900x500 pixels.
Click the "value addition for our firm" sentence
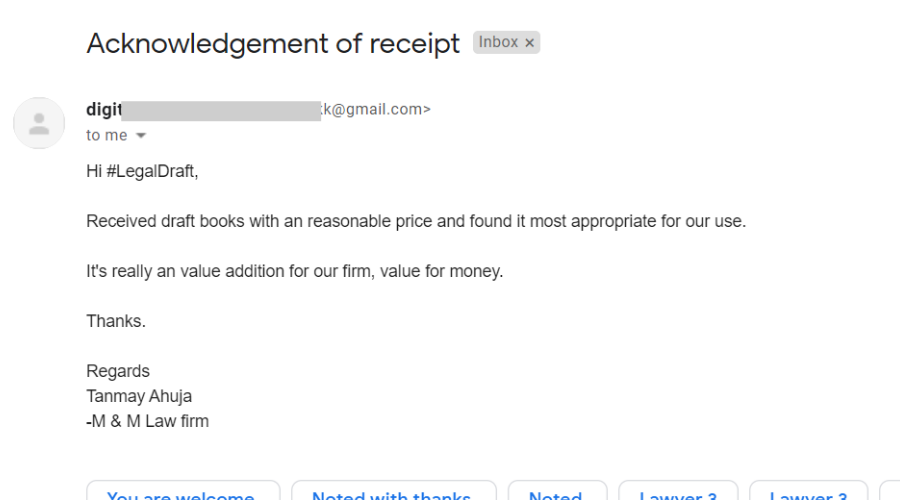point(294,271)
